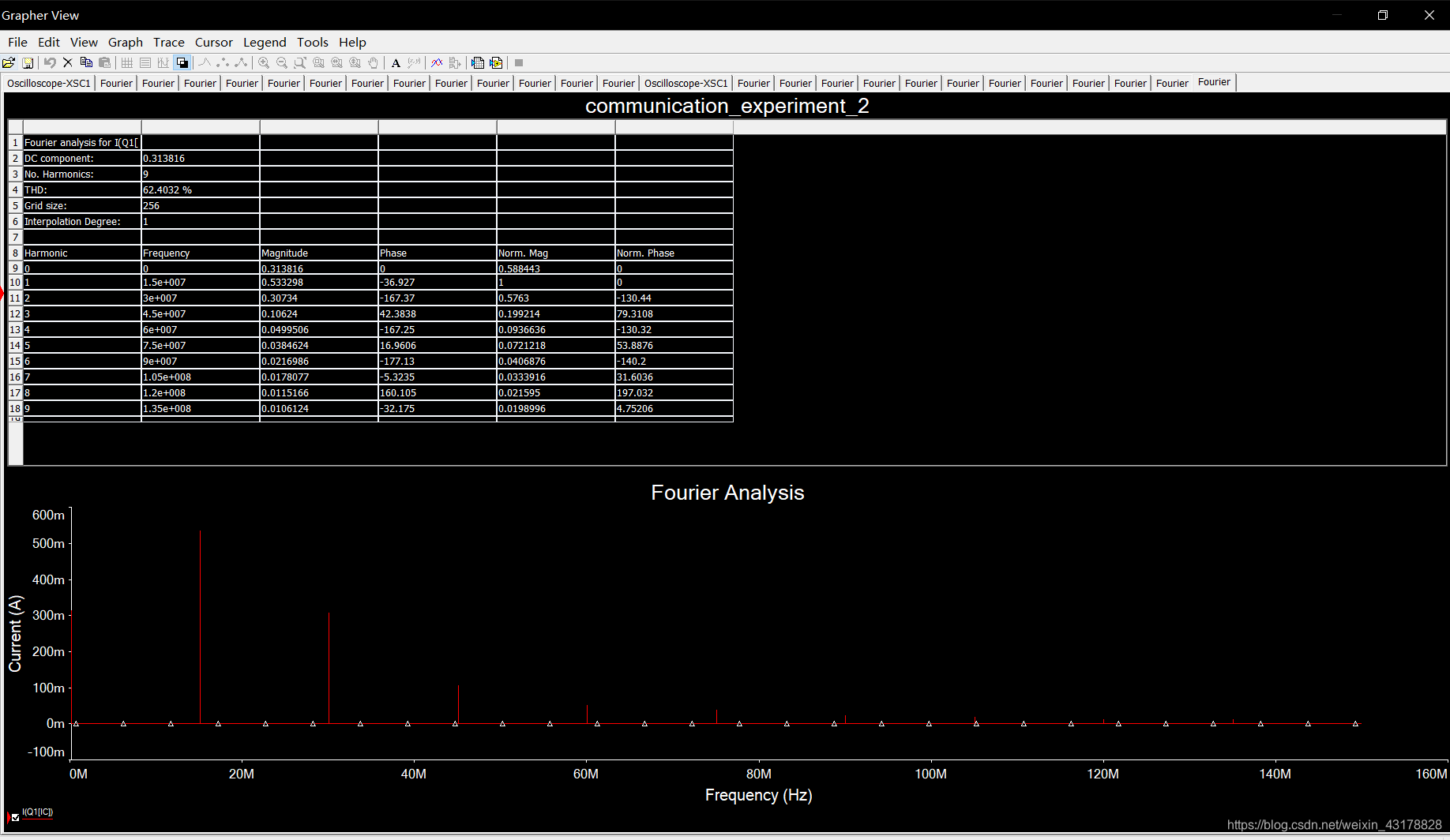Click the Paste toolbar icon
1450x840 pixels.
104,63
